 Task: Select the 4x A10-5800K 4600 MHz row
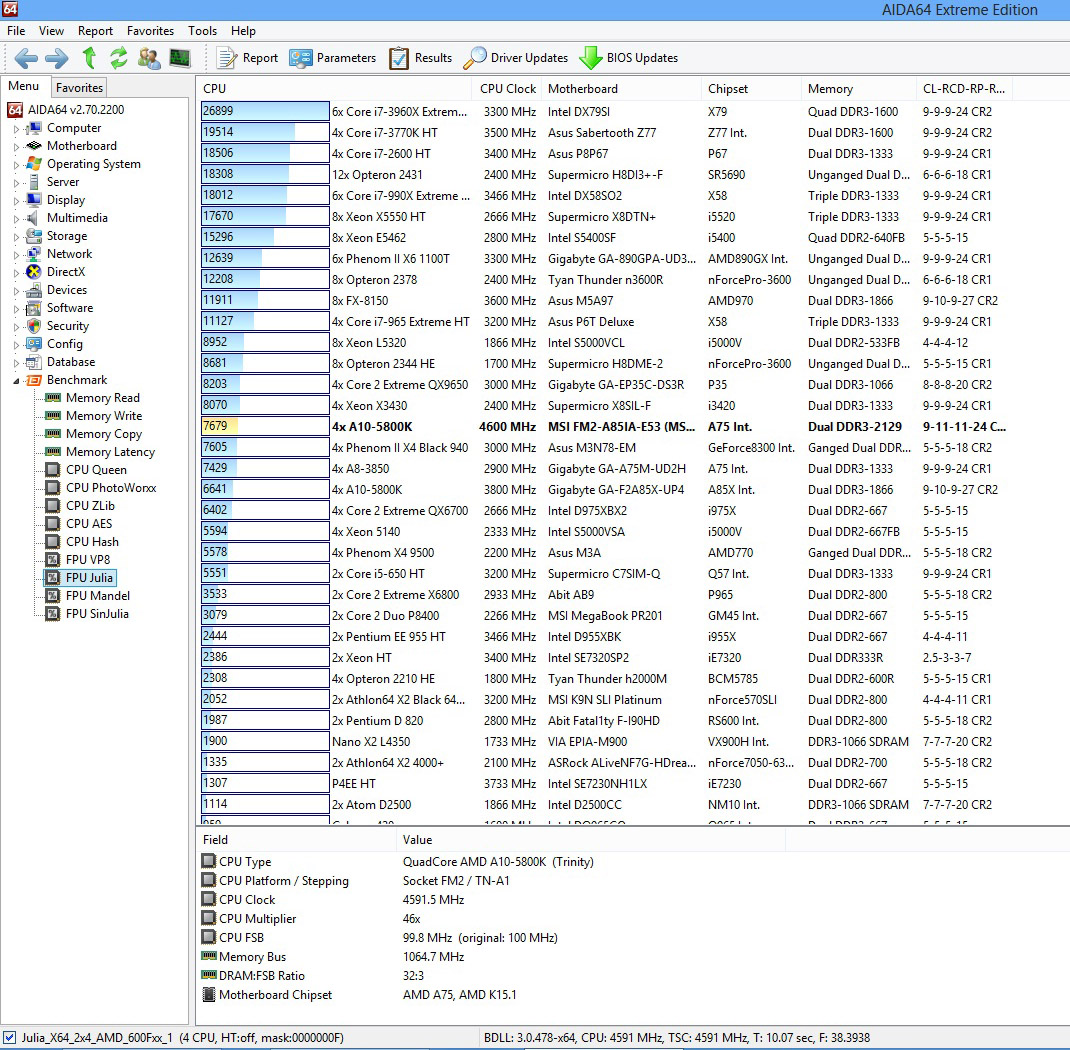click(x=603, y=426)
